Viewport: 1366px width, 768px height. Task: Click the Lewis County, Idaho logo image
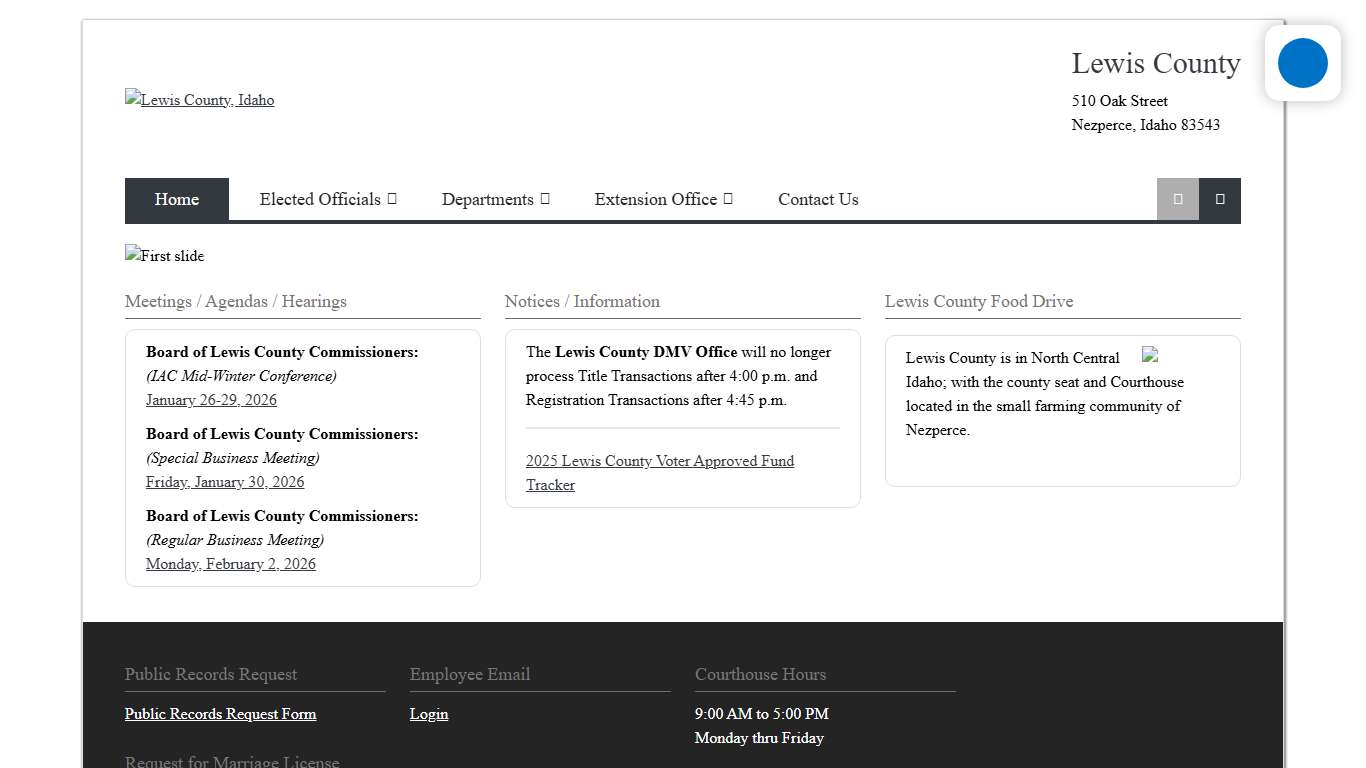coord(199,100)
